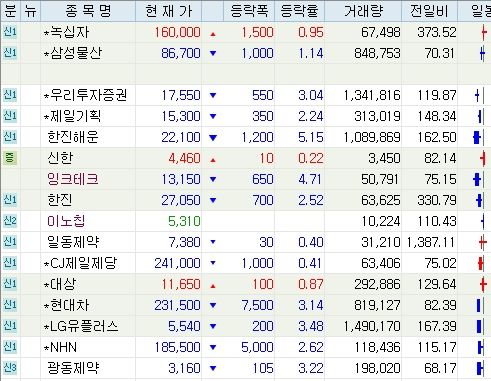Select the 제일기획 stock name
Viewport: 491px width, 381px height.
click(x=73, y=116)
